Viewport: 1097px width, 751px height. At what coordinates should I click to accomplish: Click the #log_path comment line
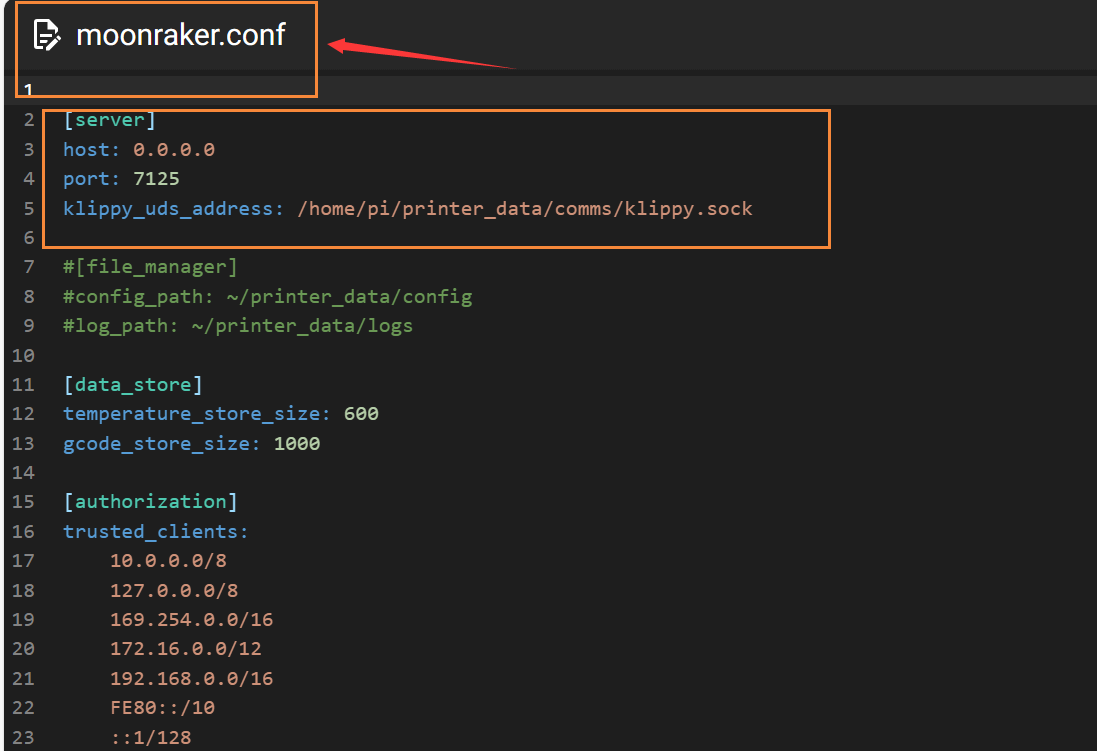pos(238,326)
